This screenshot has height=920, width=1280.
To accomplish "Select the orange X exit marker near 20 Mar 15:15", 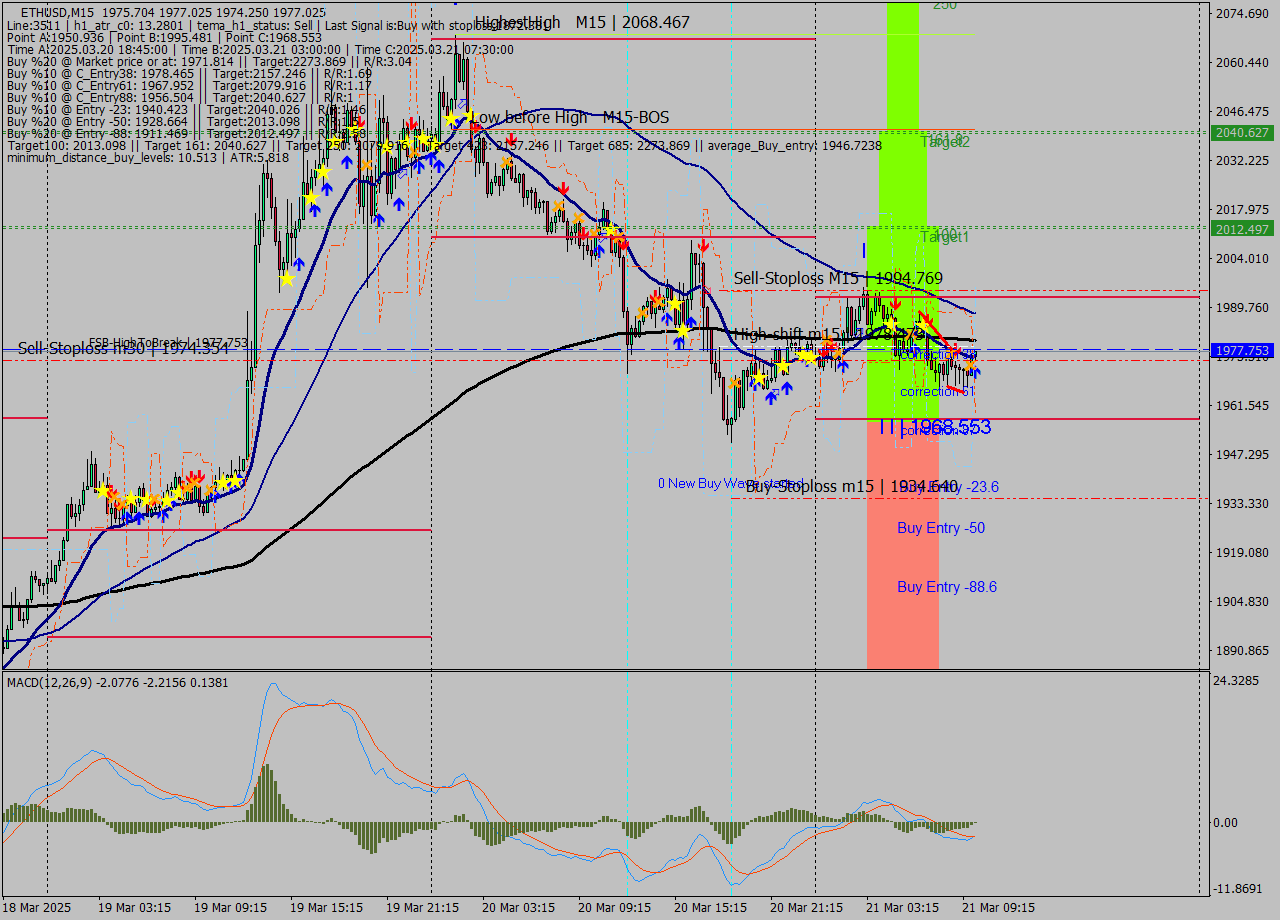I will [735, 383].
